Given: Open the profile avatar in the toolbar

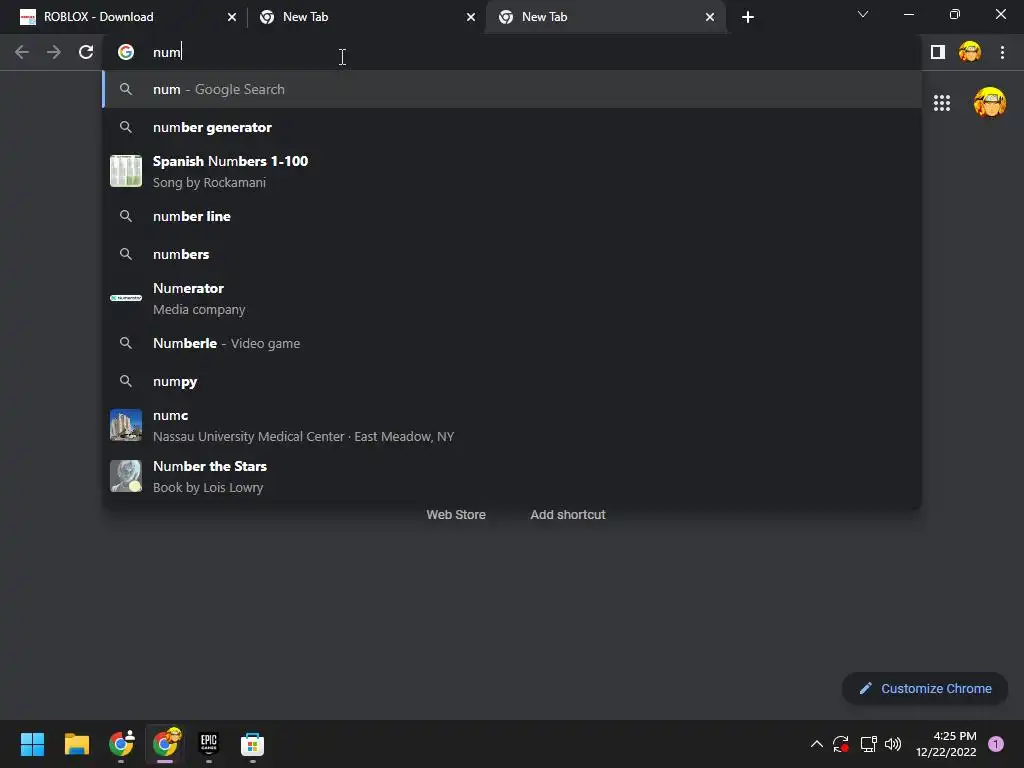Looking at the screenshot, I should coord(970,52).
